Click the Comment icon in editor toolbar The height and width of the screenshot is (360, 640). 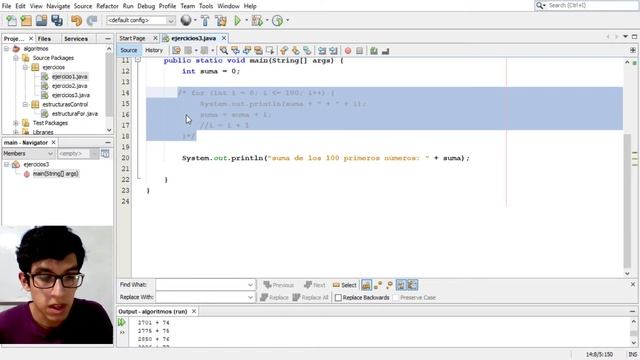[x=373, y=51]
